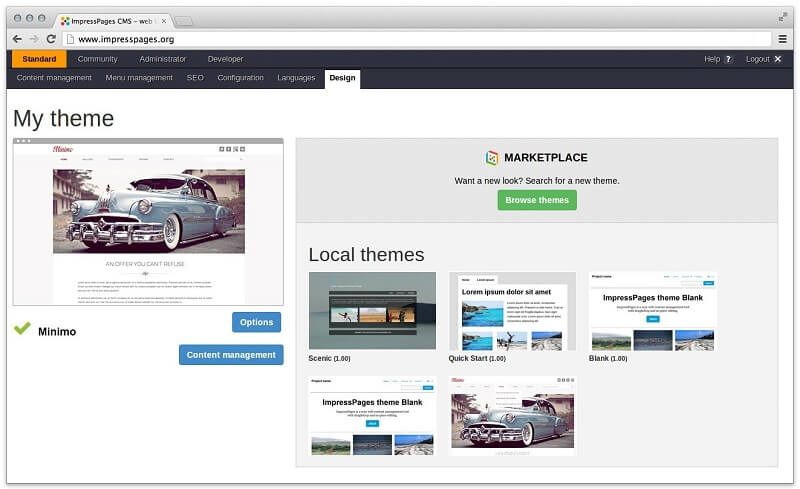Viewport: 800px width, 489px height.
Task: Switch to the Community tab
Action: (97, 59)
